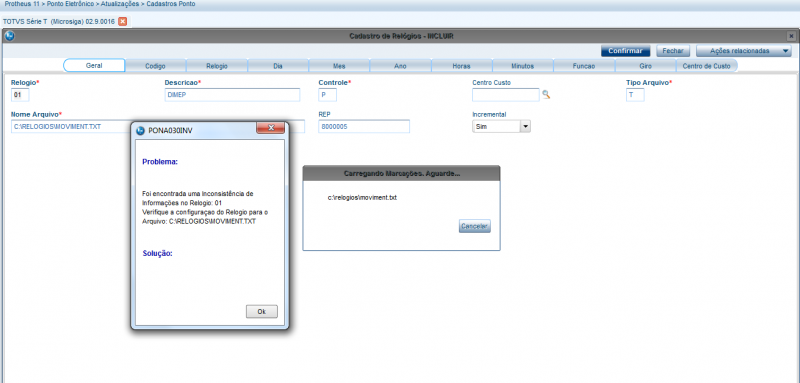Click the Controle field containing P
The image size is (800, 383).
point(328,95)
